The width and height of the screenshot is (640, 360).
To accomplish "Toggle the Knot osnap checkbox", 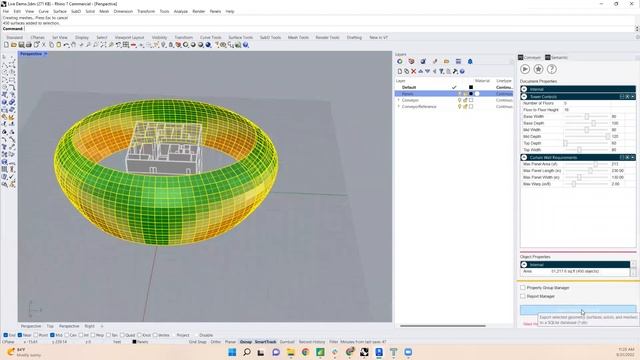I will [x=140, y=335].
